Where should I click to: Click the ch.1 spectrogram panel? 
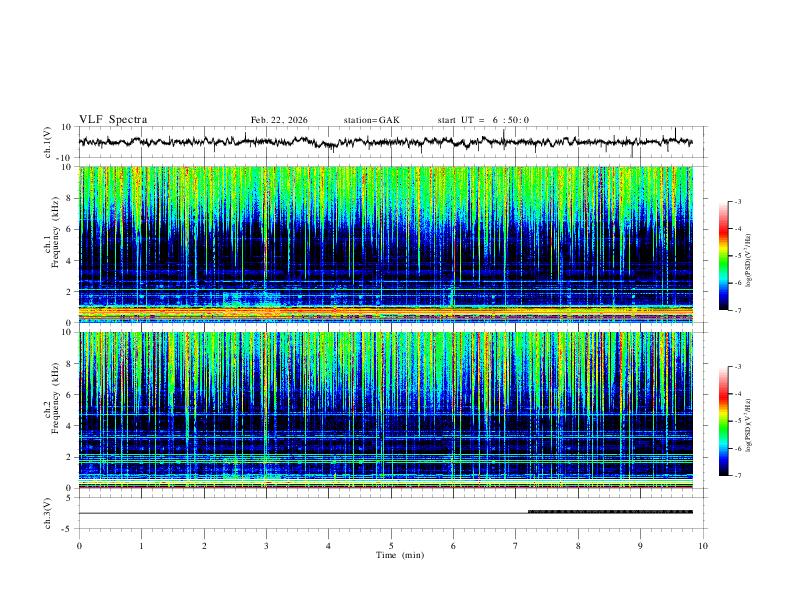tap(385, 244)
